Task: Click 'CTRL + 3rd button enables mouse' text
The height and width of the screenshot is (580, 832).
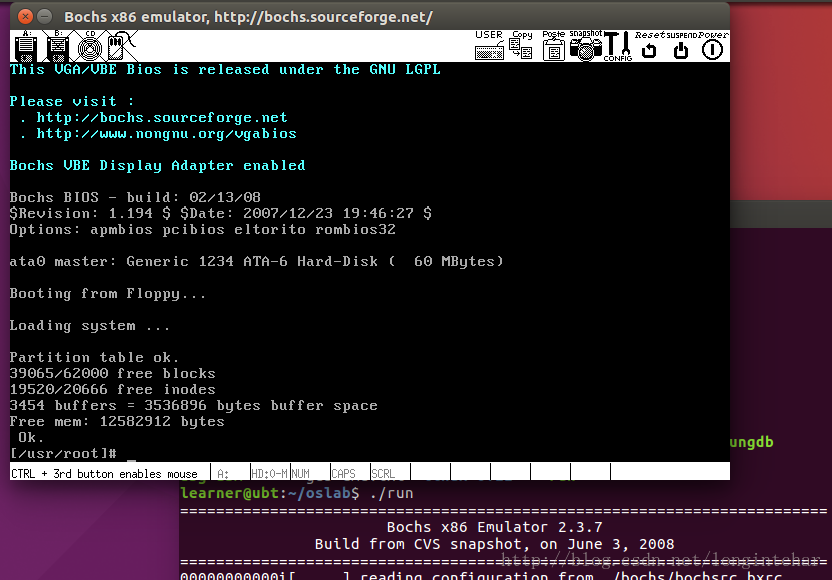Action: coord(104,473)
